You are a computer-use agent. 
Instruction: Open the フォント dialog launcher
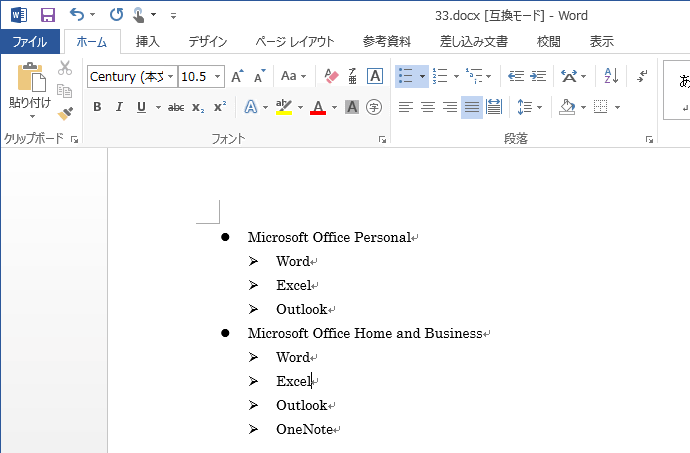pos(382,140)
